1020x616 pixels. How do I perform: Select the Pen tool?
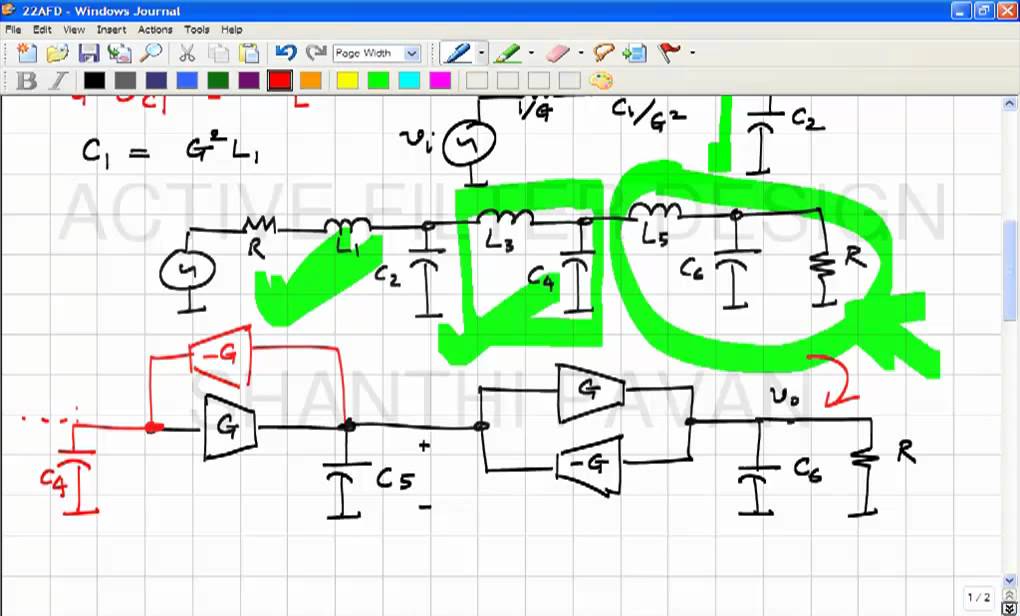[x=457, y=53]
